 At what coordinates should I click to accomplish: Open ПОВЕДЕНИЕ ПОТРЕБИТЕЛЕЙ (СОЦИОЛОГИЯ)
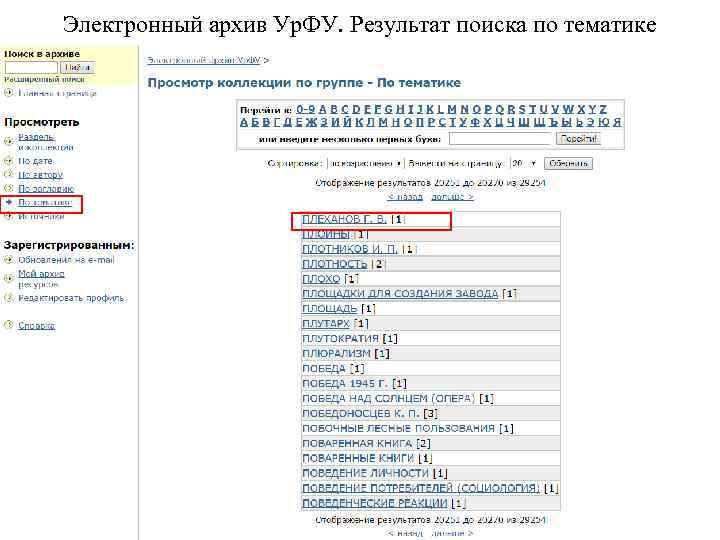click(421, 488)
